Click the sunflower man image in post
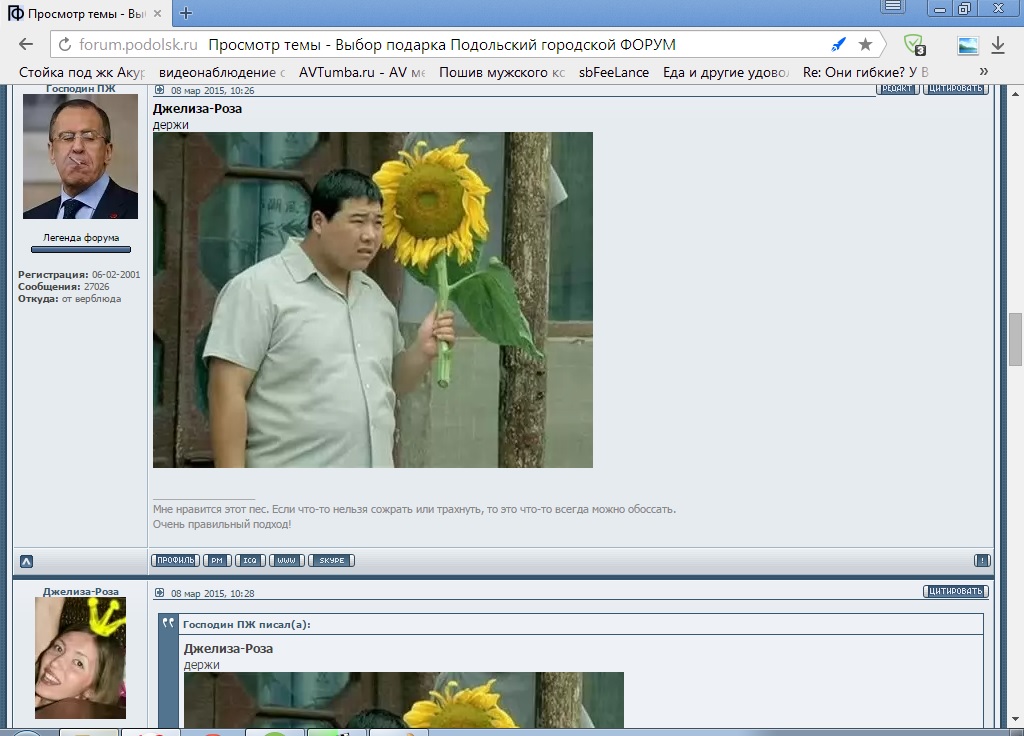Viewport: 1024px width, 736px height. (372, 300)
